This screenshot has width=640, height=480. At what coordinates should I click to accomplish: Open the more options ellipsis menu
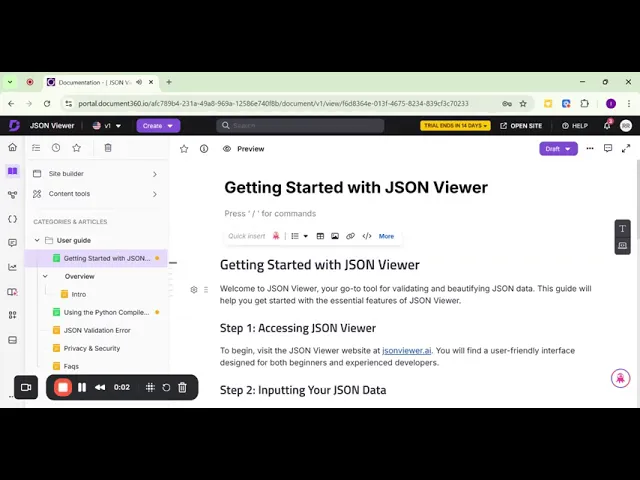[x=590, y=149]
